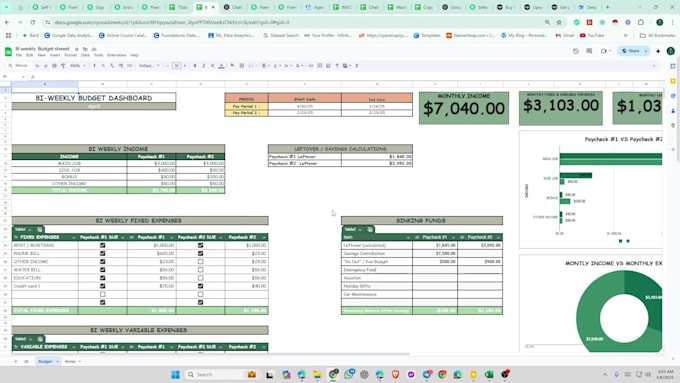This screenshot has height=383, width=680.
Task: Open the File menu
Action: point(19,56)
